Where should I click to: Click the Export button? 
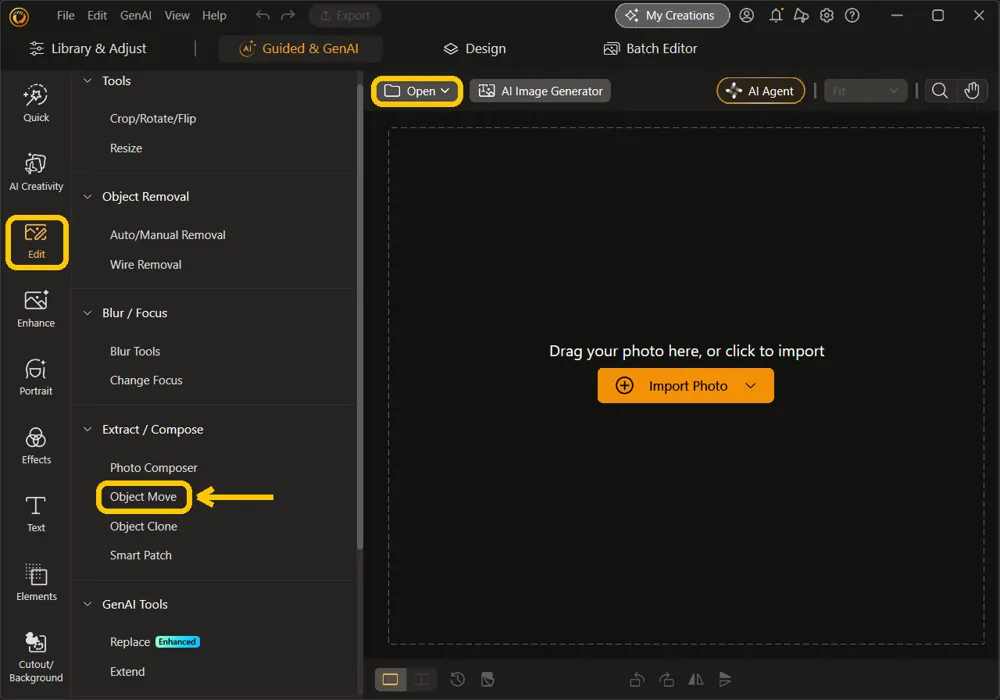click(x=345, y=15)
